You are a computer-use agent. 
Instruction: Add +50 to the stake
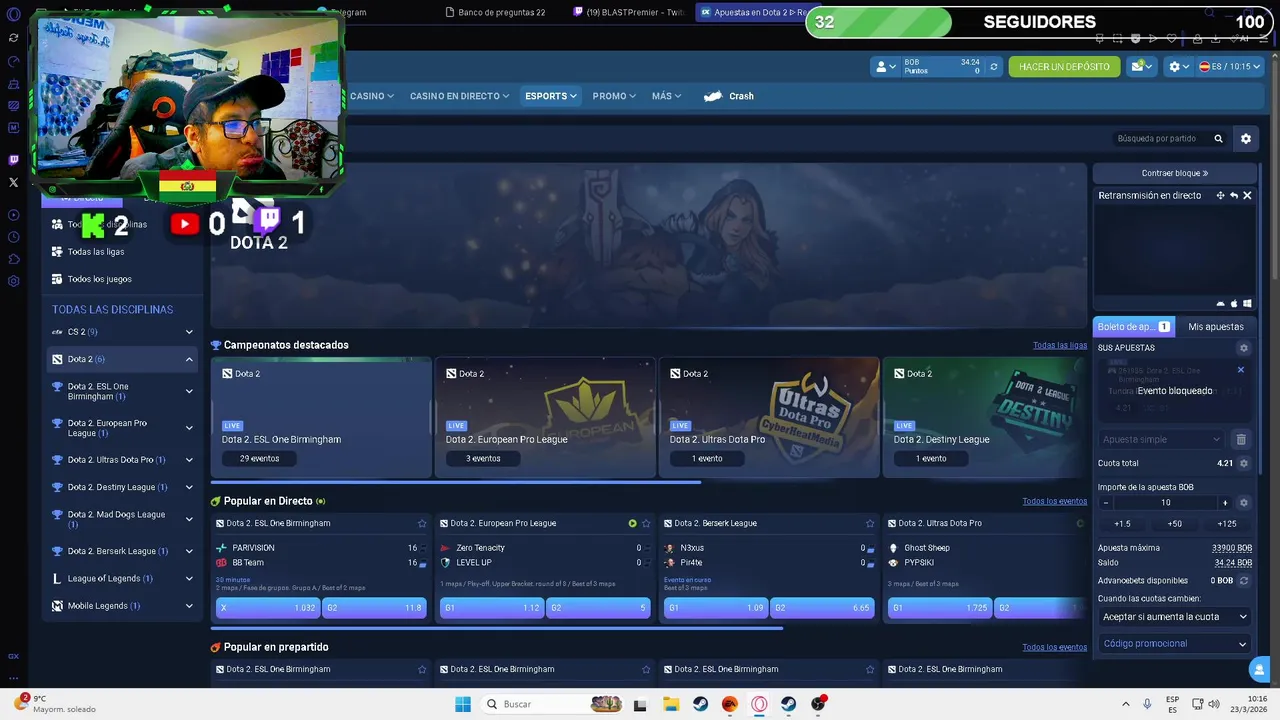[1174, 523]
